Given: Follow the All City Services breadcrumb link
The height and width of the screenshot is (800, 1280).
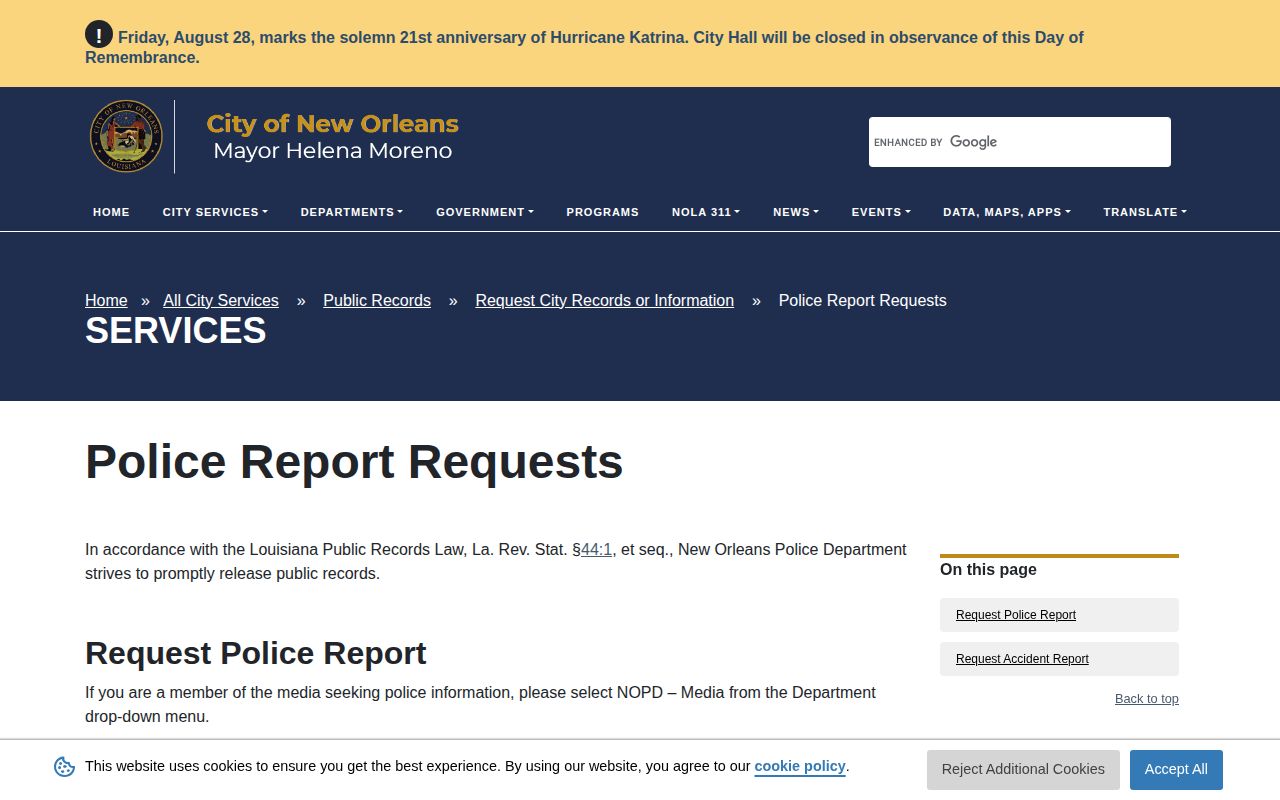Looking at the screenshot, I should [x=221, y=300].
